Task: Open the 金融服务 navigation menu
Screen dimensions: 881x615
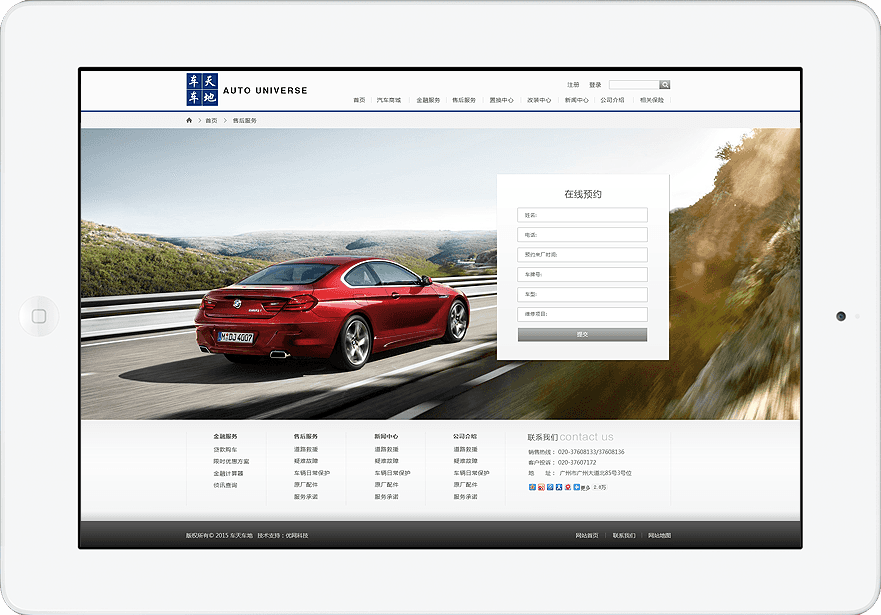Action: point(428,100)
